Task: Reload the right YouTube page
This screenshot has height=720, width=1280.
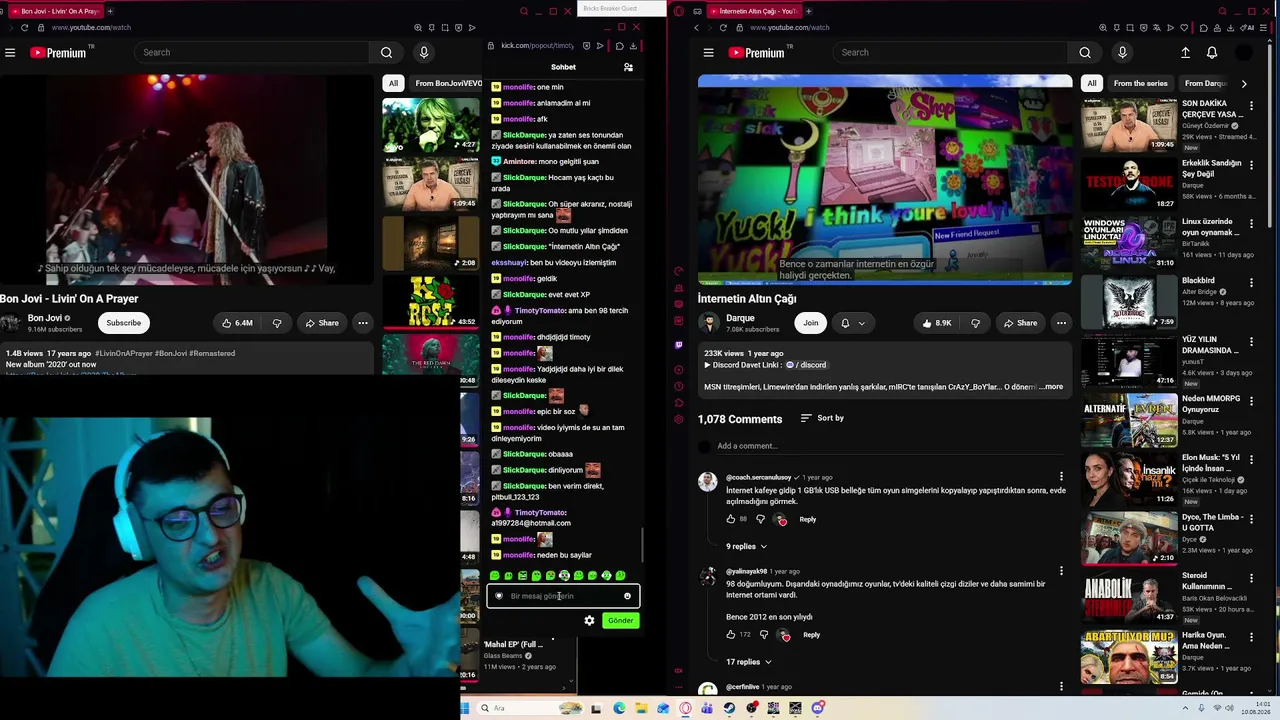Action: (723, 28)
